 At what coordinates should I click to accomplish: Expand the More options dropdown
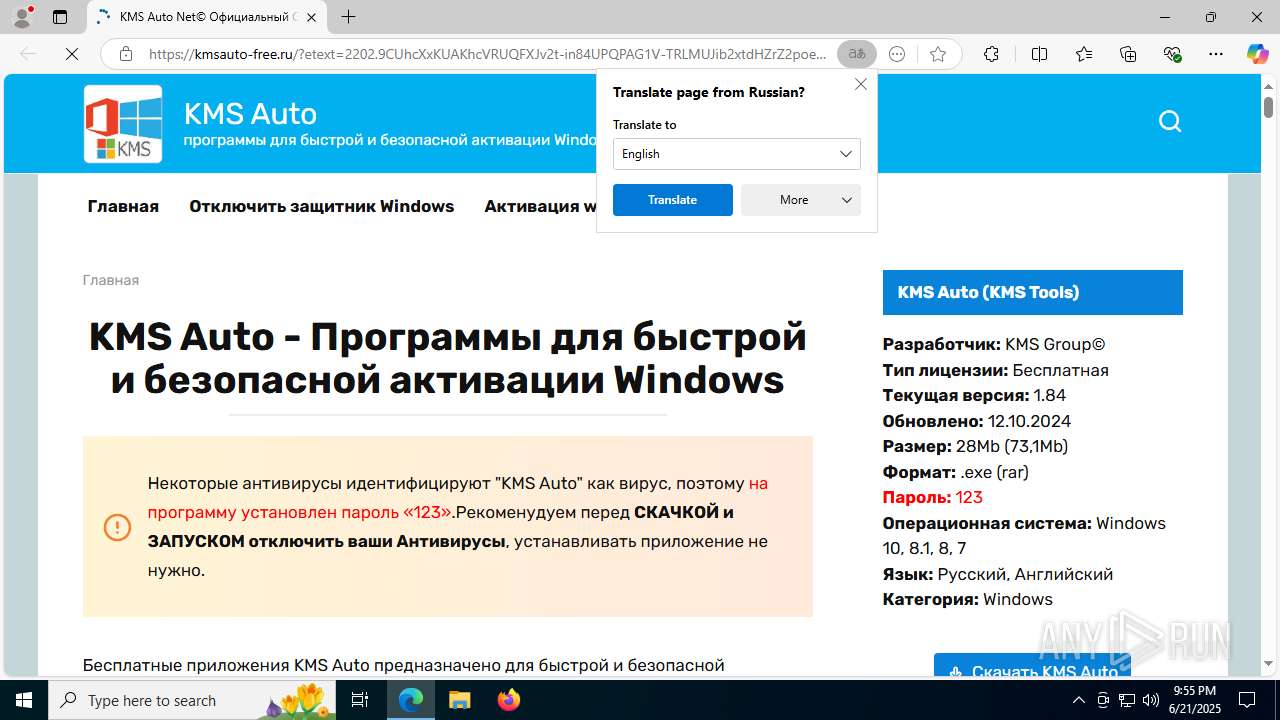coord(800,200)
